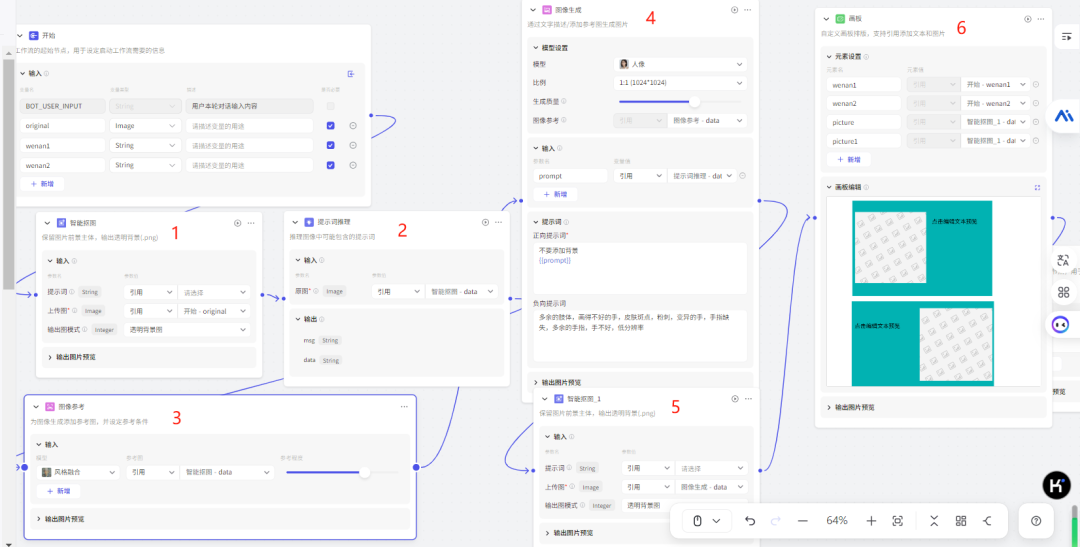Click 新增 button in 图像生成 输入
The width and height of the screenshot is (1080, 547).
click(x=555, y=195)
